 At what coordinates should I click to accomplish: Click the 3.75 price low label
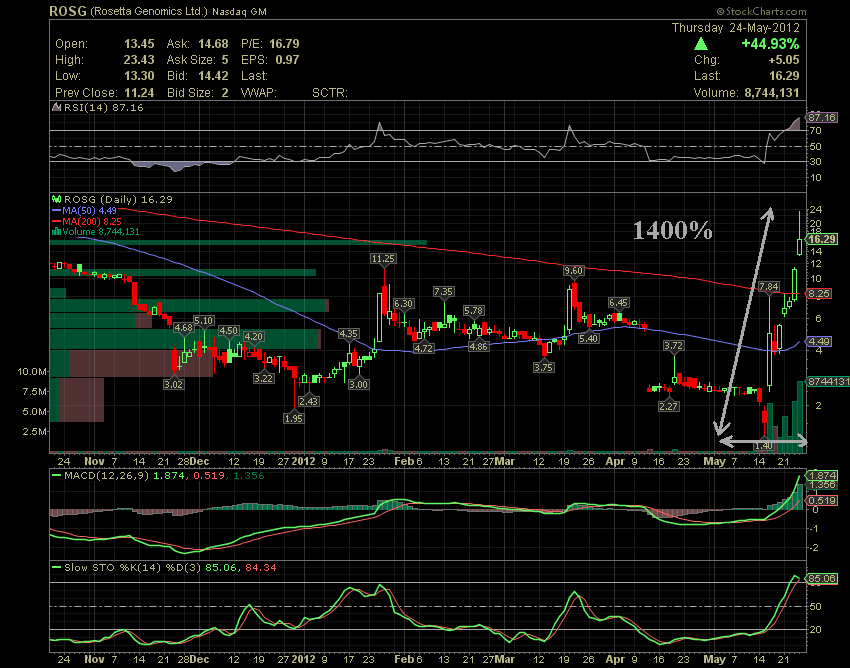click(543, 367)
